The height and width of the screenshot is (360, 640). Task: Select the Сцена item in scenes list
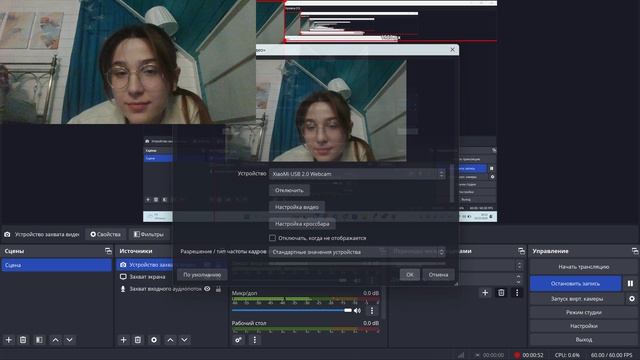coord(57,265)
